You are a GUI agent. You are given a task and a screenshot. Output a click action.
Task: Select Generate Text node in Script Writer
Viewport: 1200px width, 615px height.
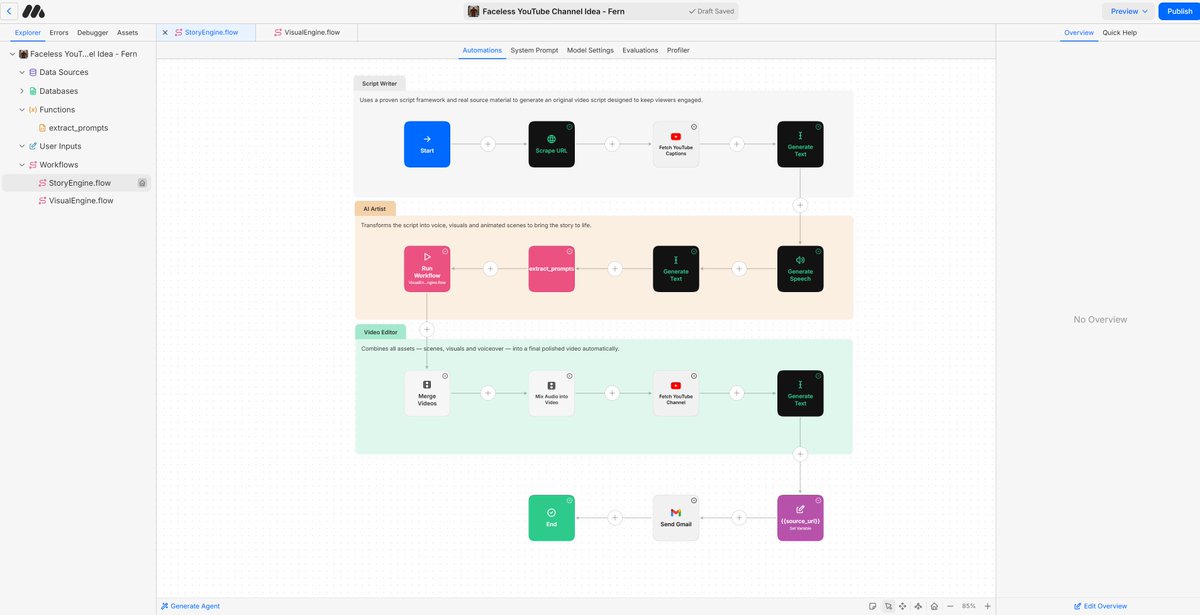800,144
